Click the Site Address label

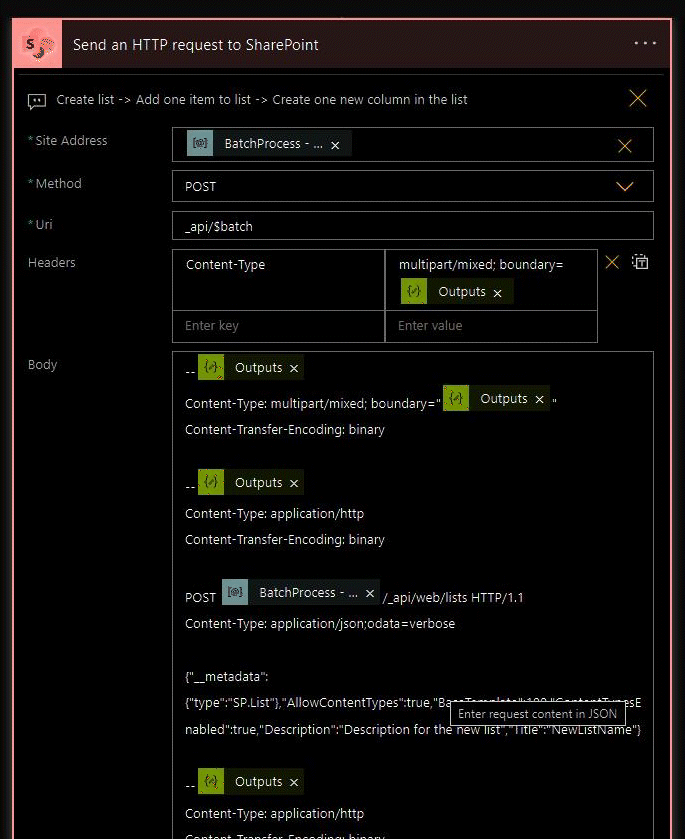click(x=71, y=141)
